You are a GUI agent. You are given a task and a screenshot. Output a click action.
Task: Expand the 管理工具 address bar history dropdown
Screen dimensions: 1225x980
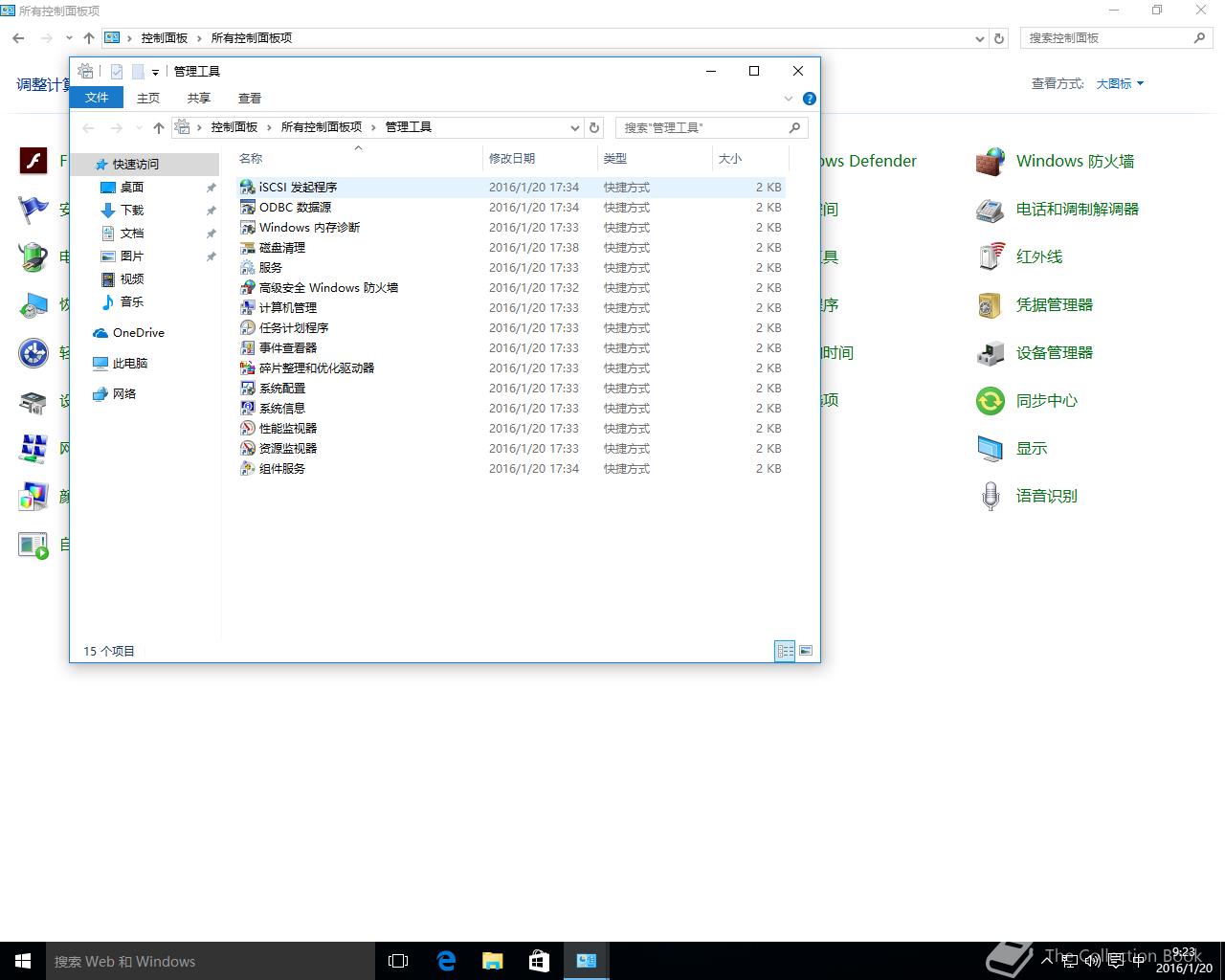pyautogui.click(x=574, y=127)
